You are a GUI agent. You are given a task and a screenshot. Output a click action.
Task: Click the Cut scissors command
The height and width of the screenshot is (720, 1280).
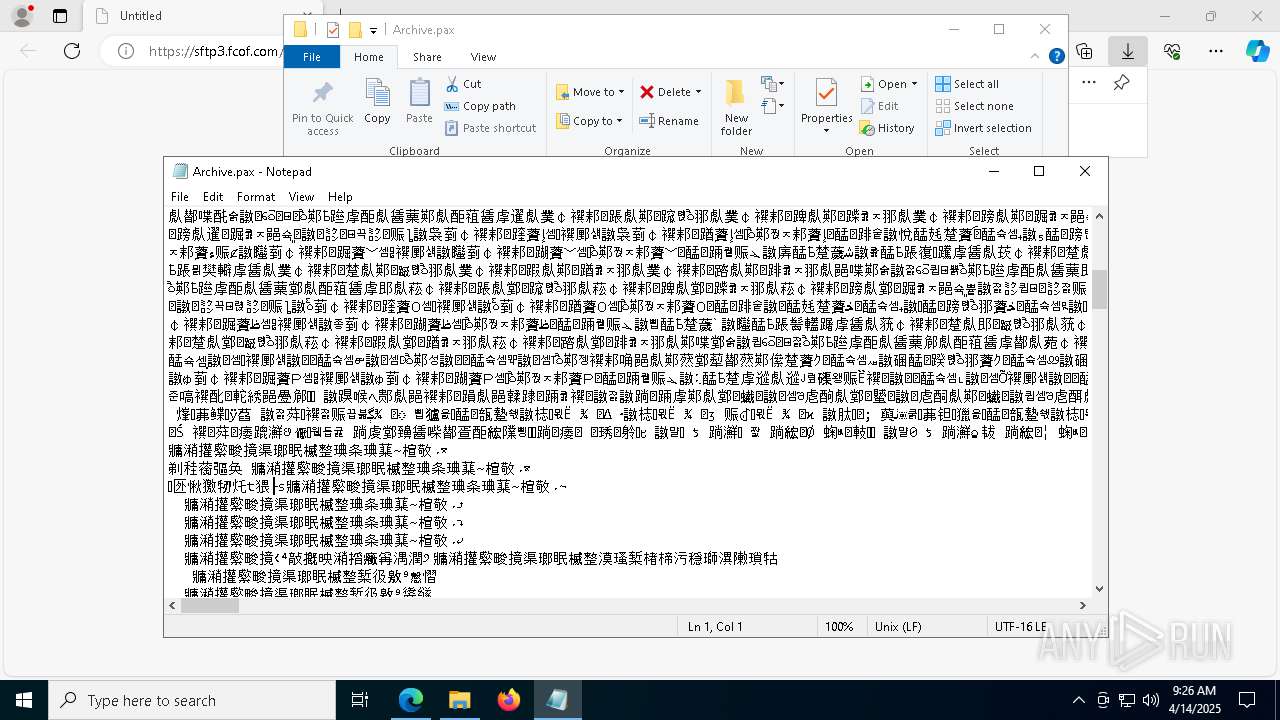(463, 84)
